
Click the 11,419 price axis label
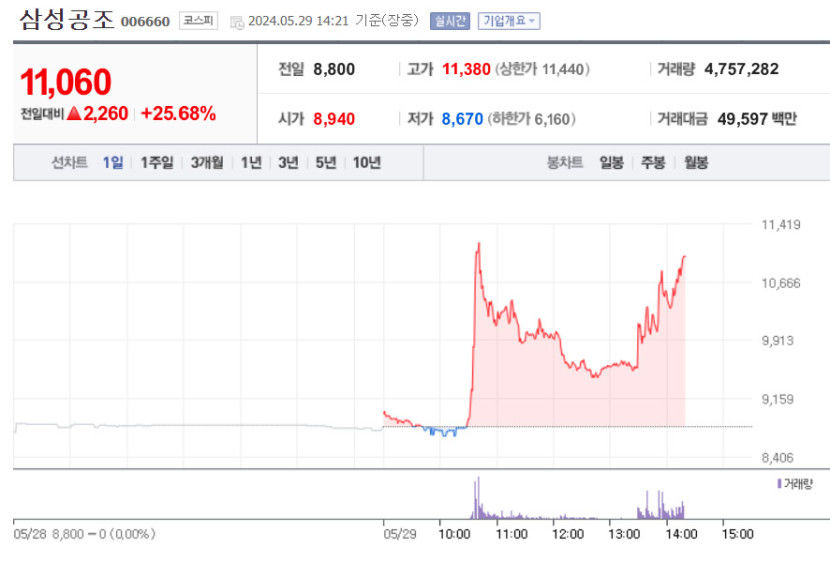coord(781,225)
